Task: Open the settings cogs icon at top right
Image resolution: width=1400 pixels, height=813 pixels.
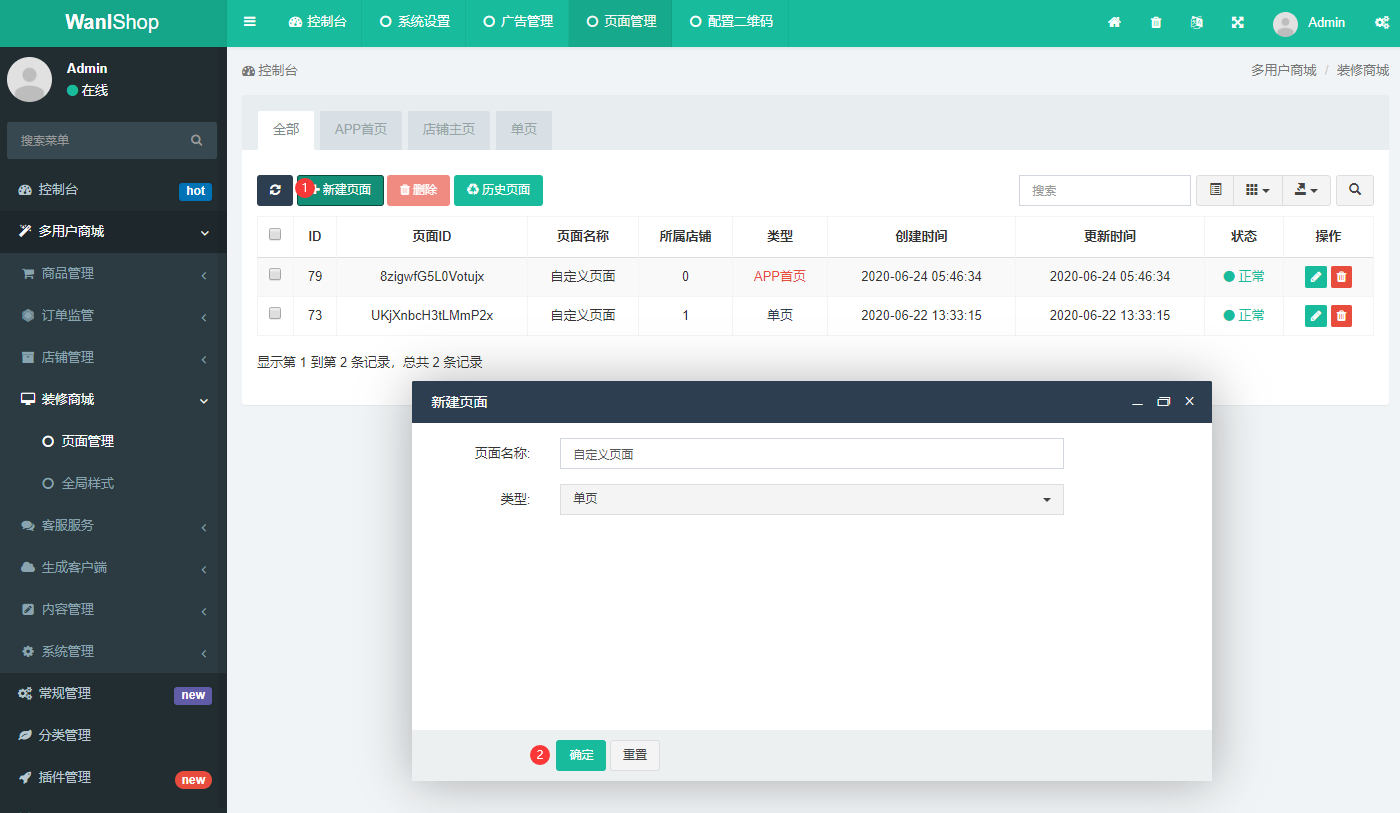Action: pyautogui.click(x=1381, y=22)
